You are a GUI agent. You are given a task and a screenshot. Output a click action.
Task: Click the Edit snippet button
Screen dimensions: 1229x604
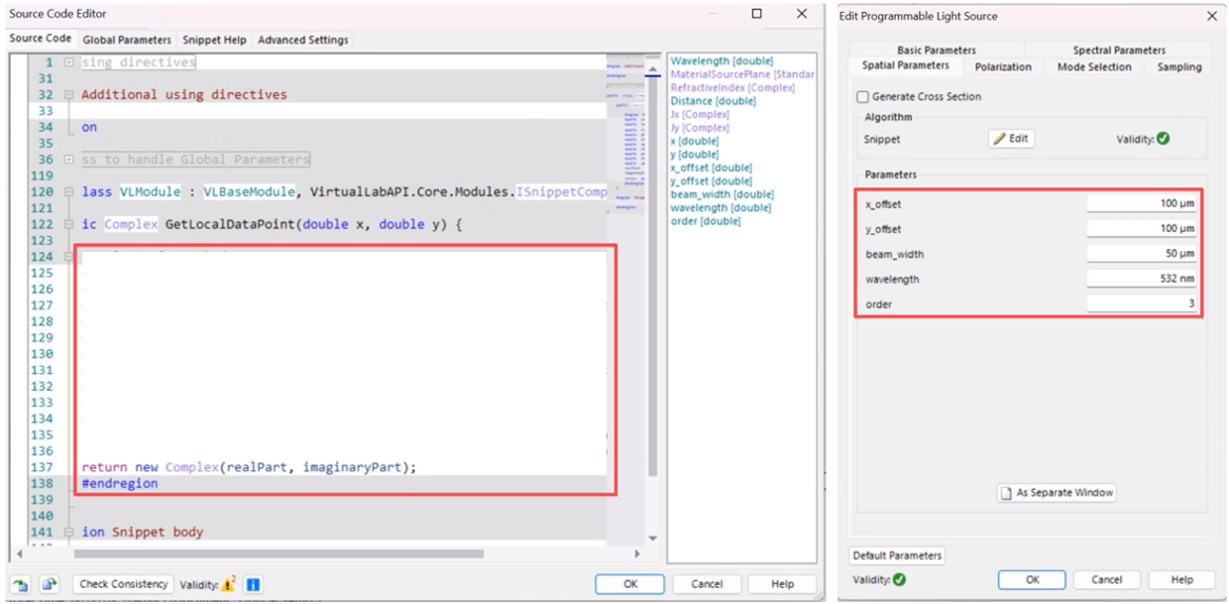pos(1011,139)
